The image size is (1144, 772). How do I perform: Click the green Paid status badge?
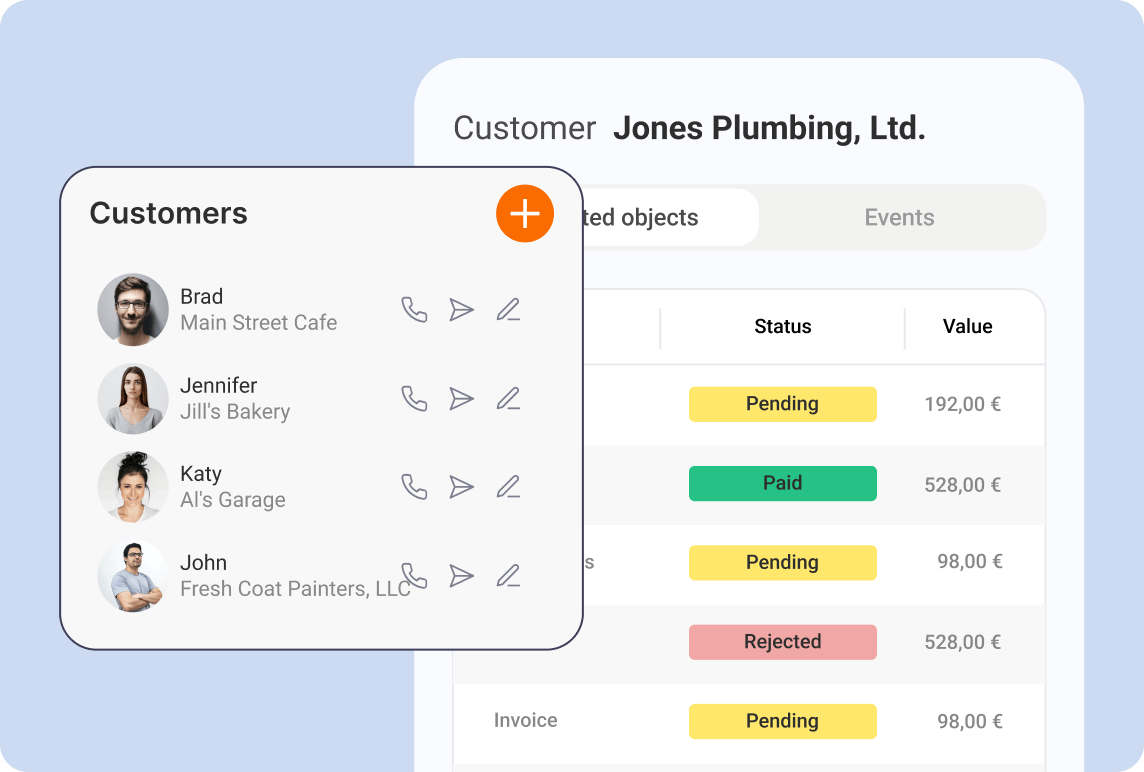click(x=782, y=483)
